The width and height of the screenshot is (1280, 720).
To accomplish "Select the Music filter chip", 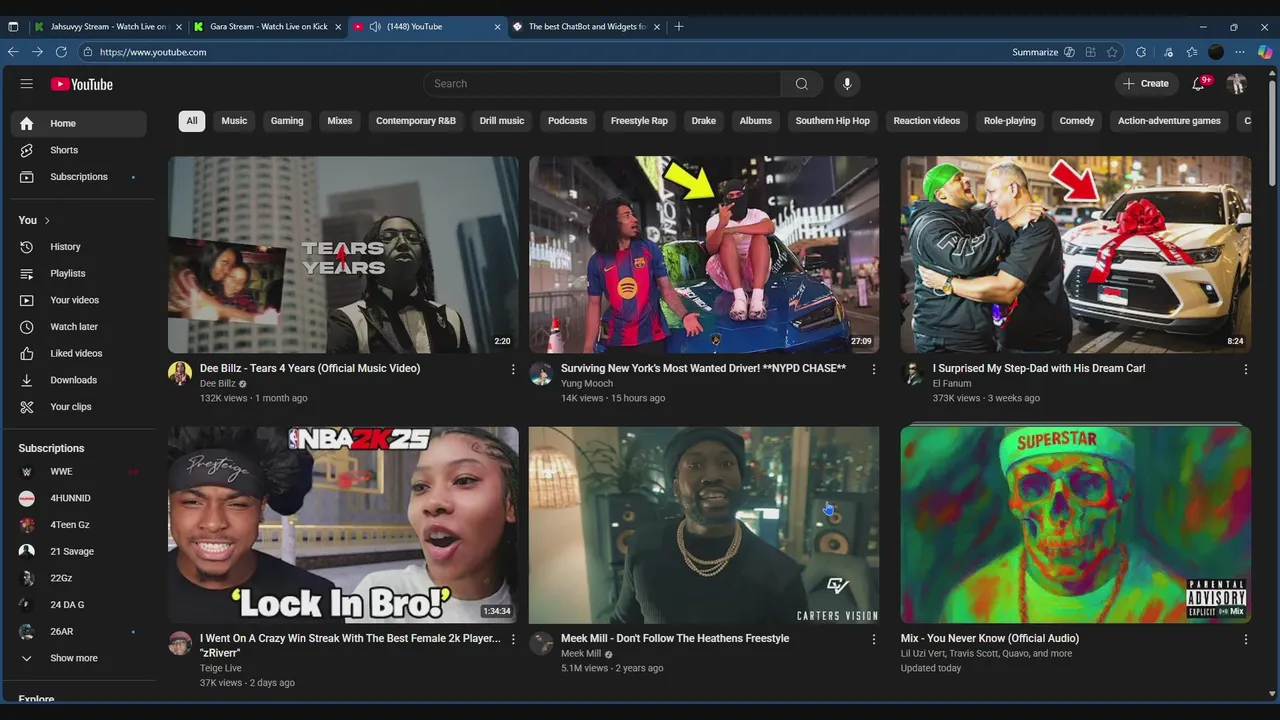I will tap(234, 121).
